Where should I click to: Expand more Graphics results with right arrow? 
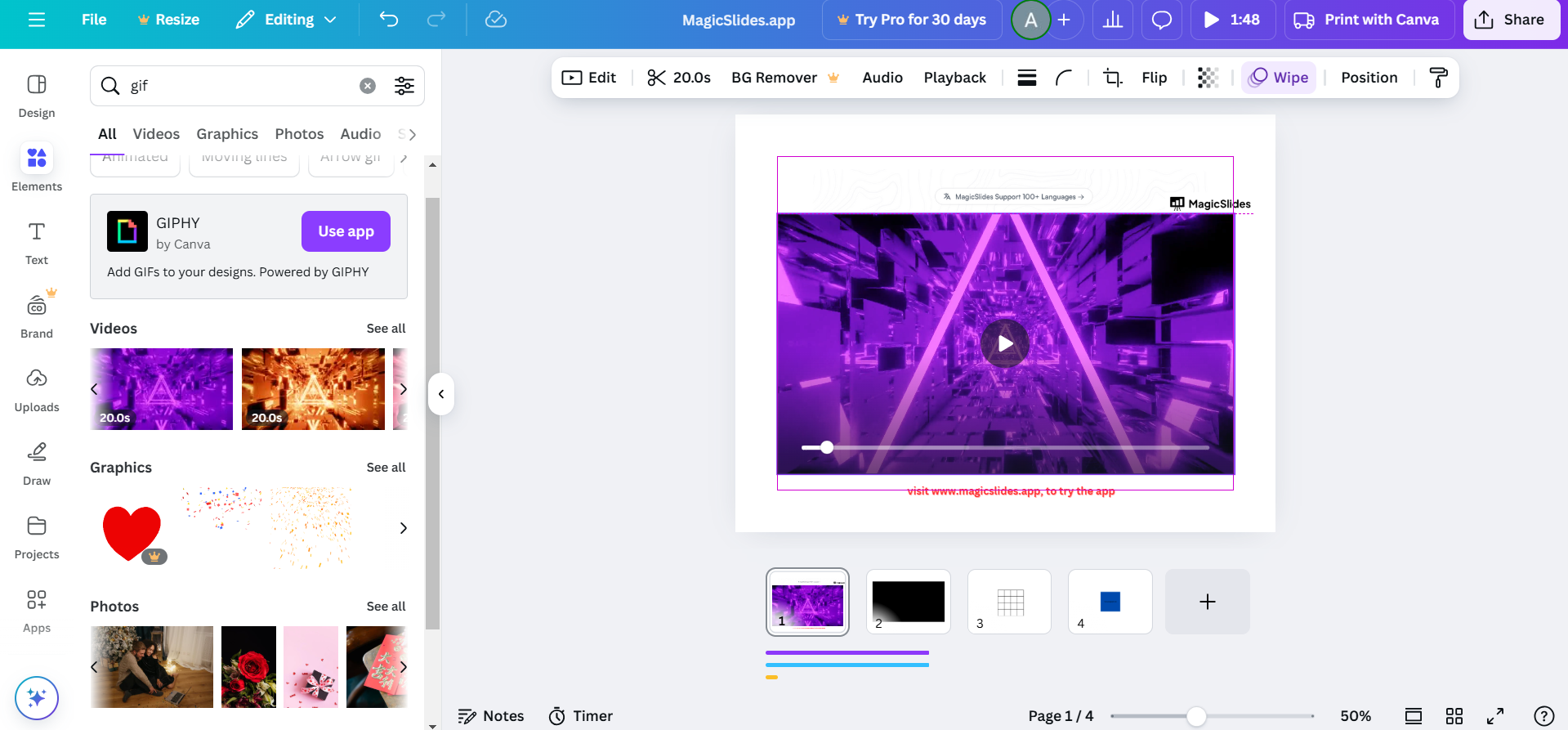(x=403, y=528)
